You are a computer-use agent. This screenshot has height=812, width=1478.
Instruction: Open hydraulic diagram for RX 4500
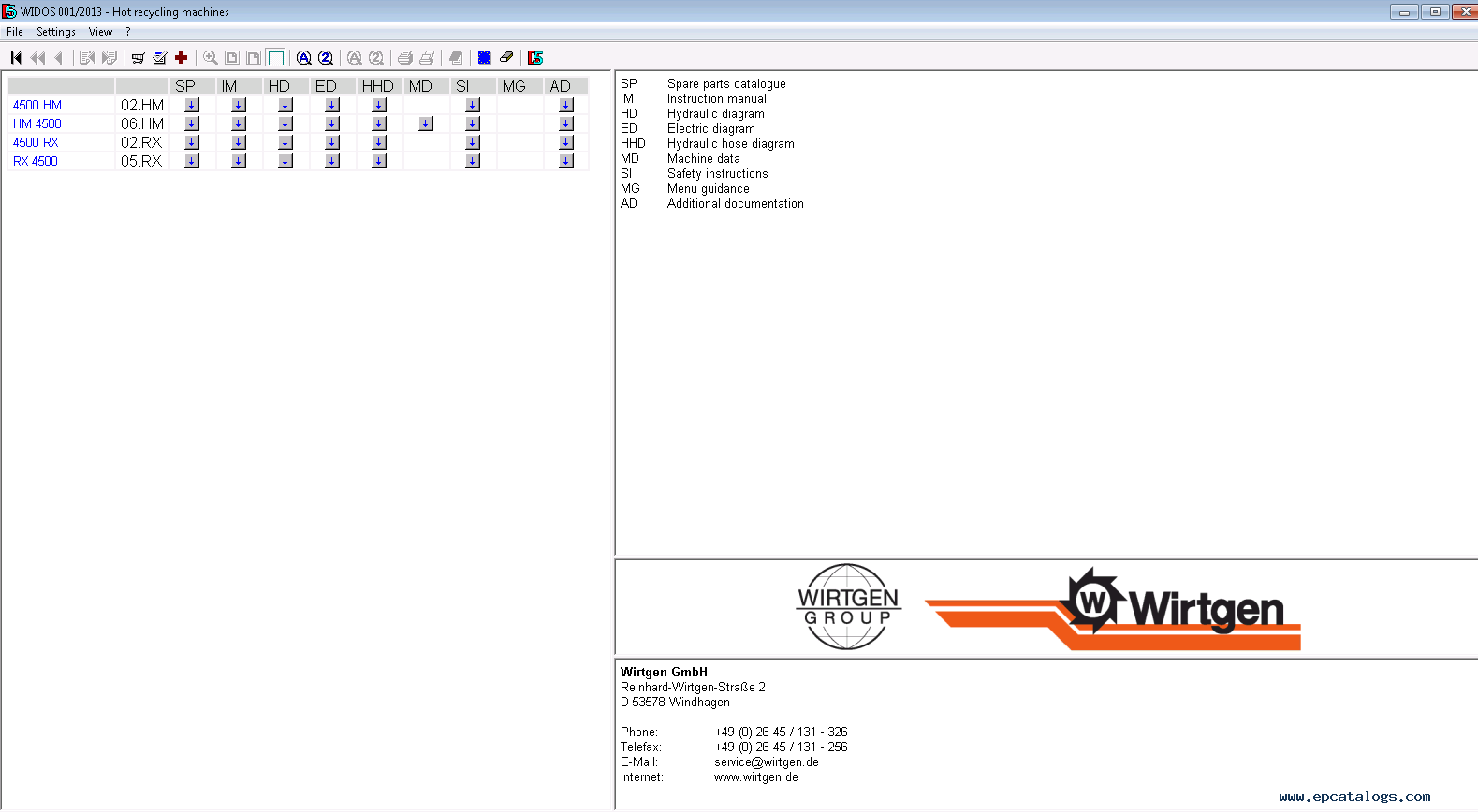point(285,161)
